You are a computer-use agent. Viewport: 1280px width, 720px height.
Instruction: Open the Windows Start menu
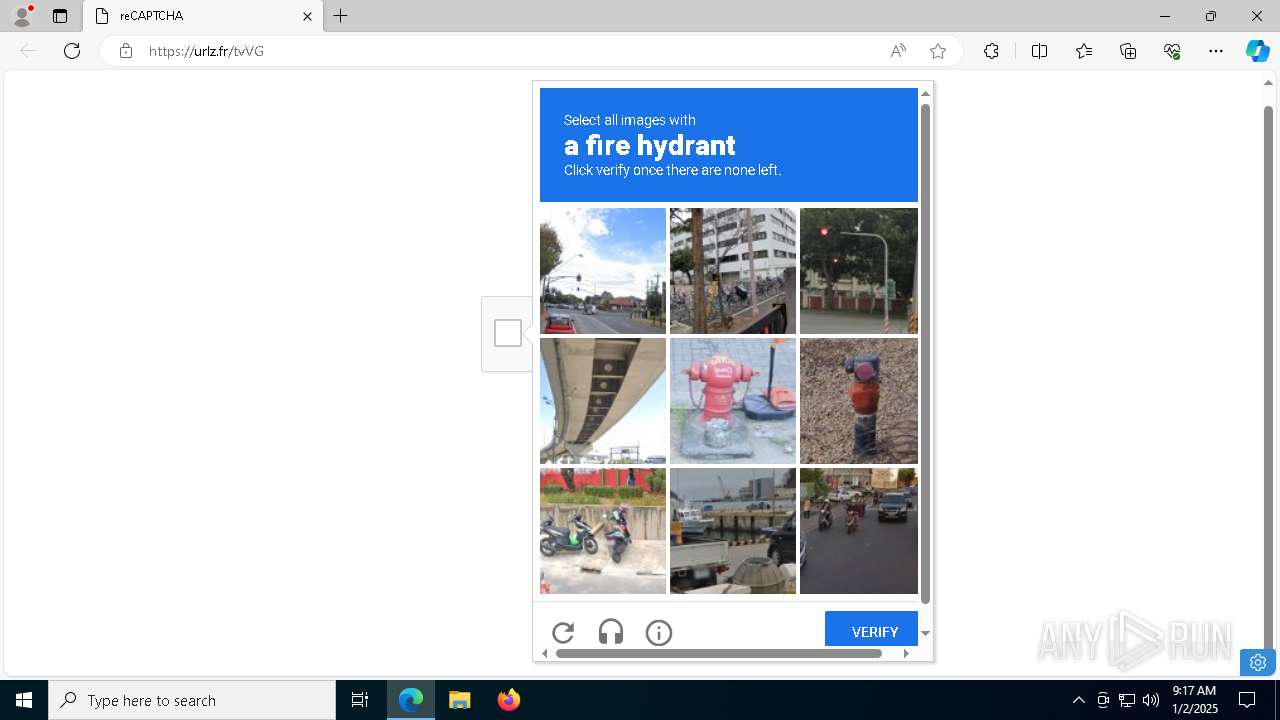coord(24,700)
